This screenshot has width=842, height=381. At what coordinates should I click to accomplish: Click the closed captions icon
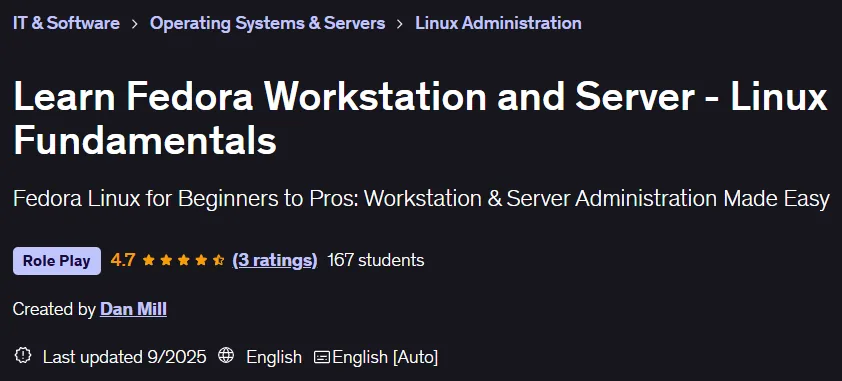pyautogui.click(x=322, y=357)
